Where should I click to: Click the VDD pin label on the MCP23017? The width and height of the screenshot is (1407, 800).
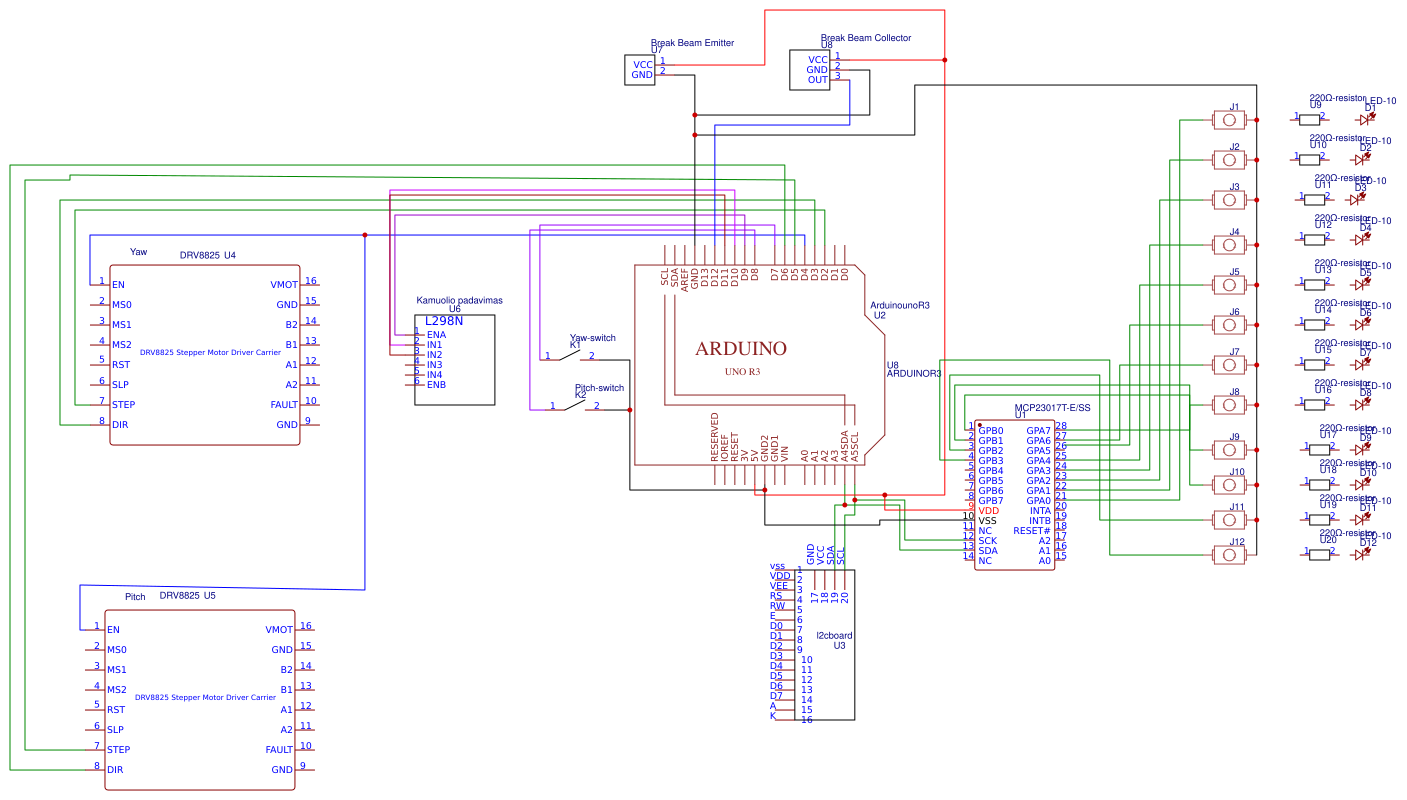[x=988, y=510]
